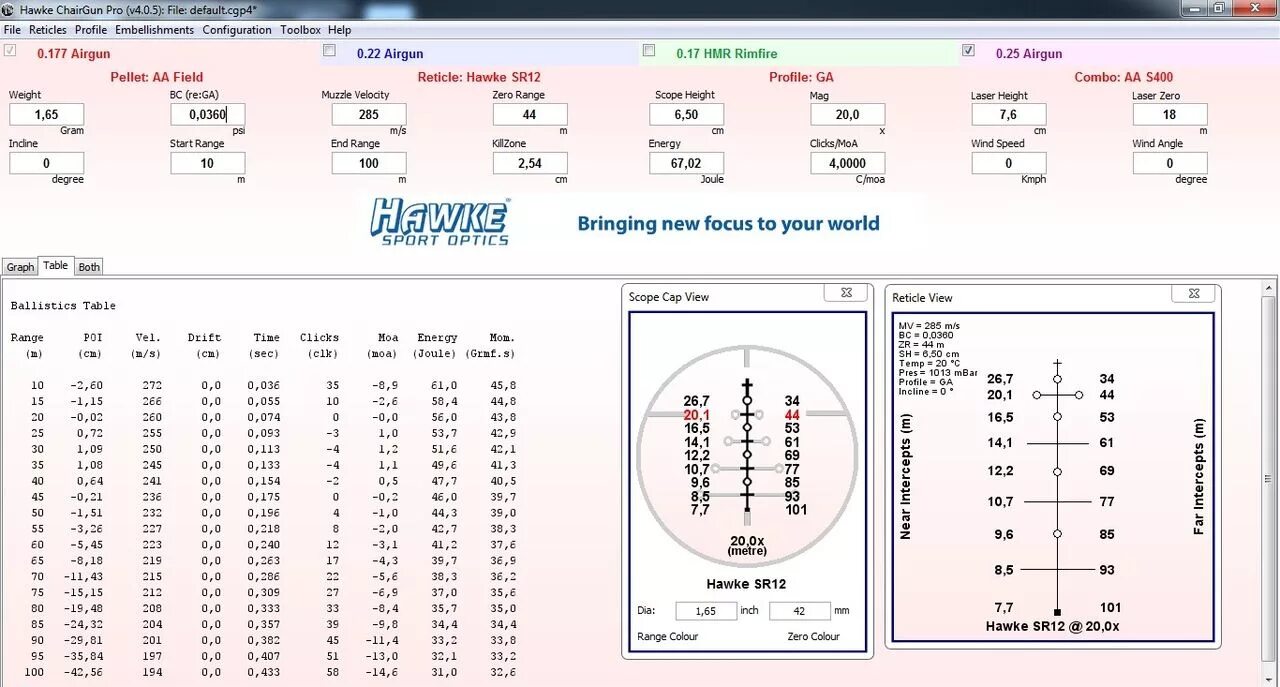Open the Profile menu
The height and width of the screenshot is (687, 1280).
click(91, 30)
